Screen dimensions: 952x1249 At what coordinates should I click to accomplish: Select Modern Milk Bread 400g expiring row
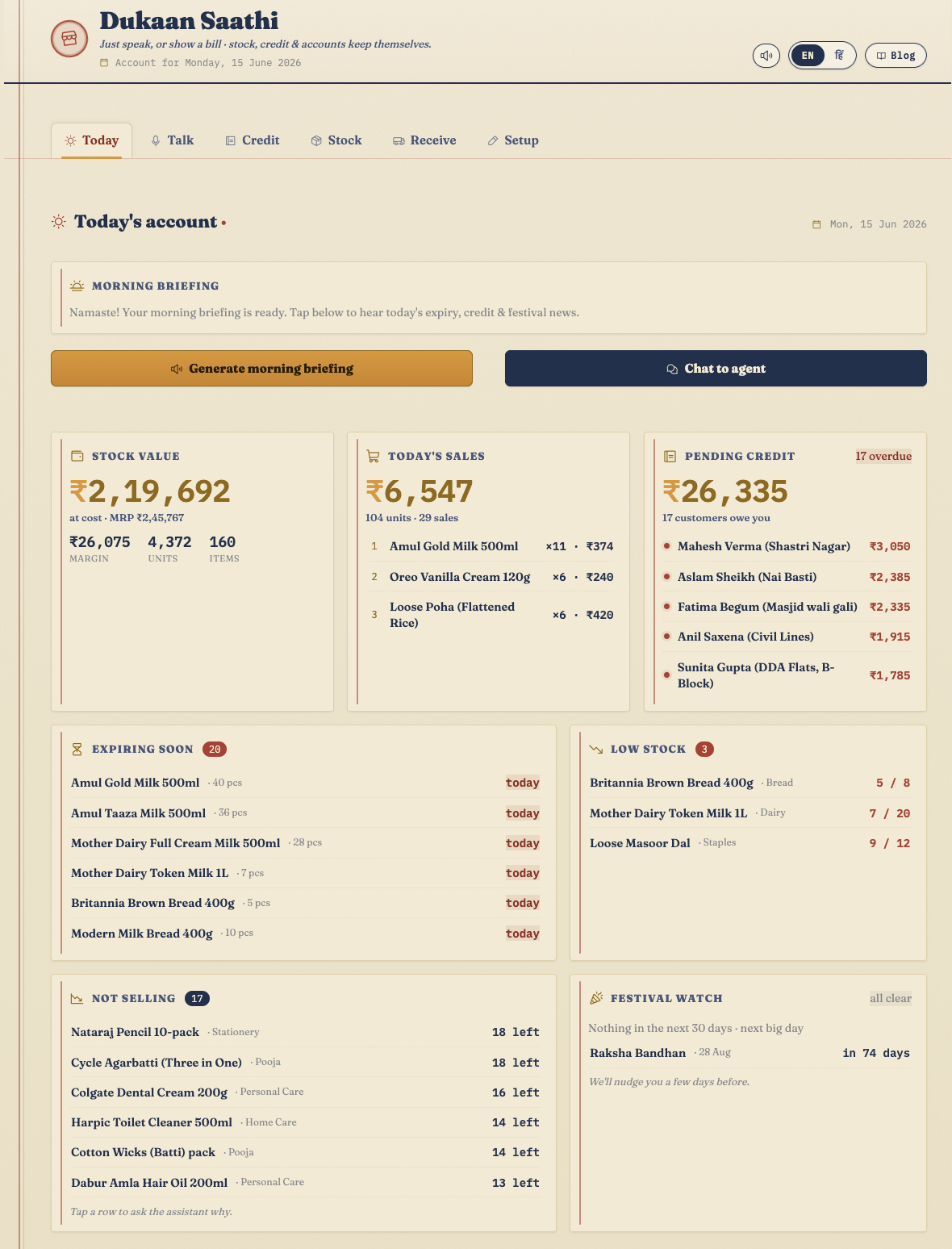(x=305, y=934)
